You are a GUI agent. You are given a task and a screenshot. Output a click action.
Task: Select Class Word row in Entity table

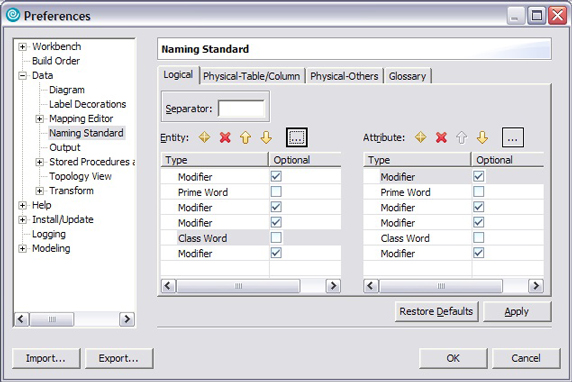[251, 238]
